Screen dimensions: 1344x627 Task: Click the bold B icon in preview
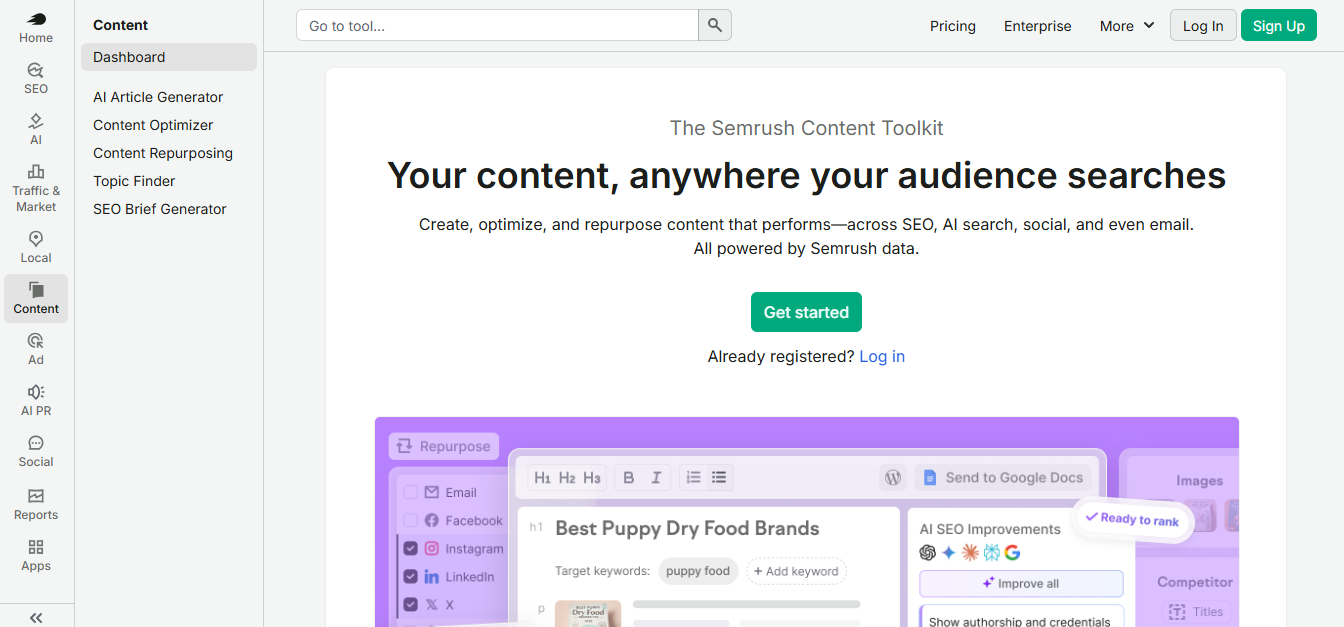click(629, 478)
